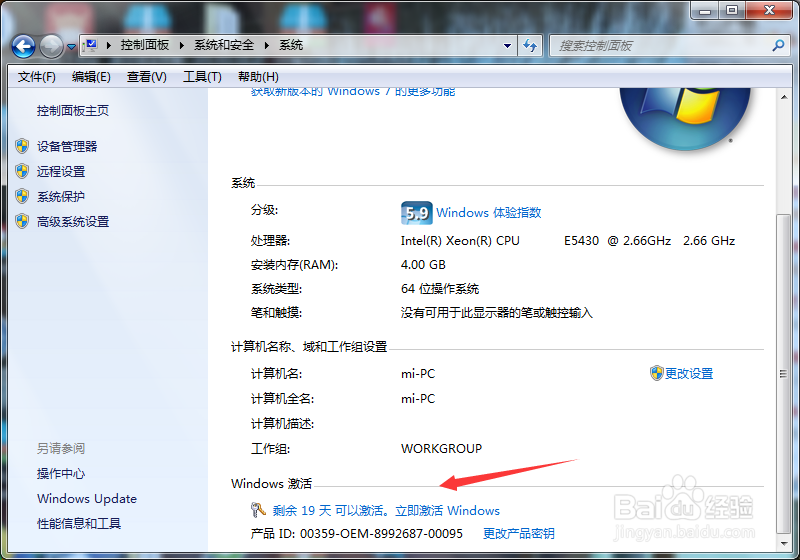Click the 获取新版本的 Windows 7 link
The width and height of the screenshot is (800, 560).
point(353,92)
